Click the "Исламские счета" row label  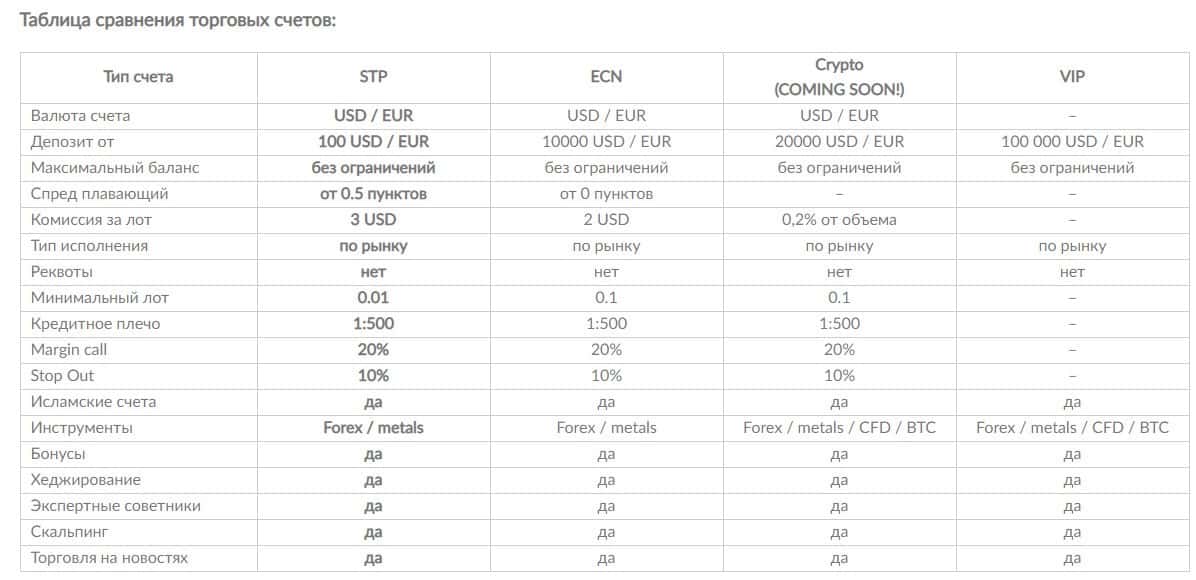(93, 402)
